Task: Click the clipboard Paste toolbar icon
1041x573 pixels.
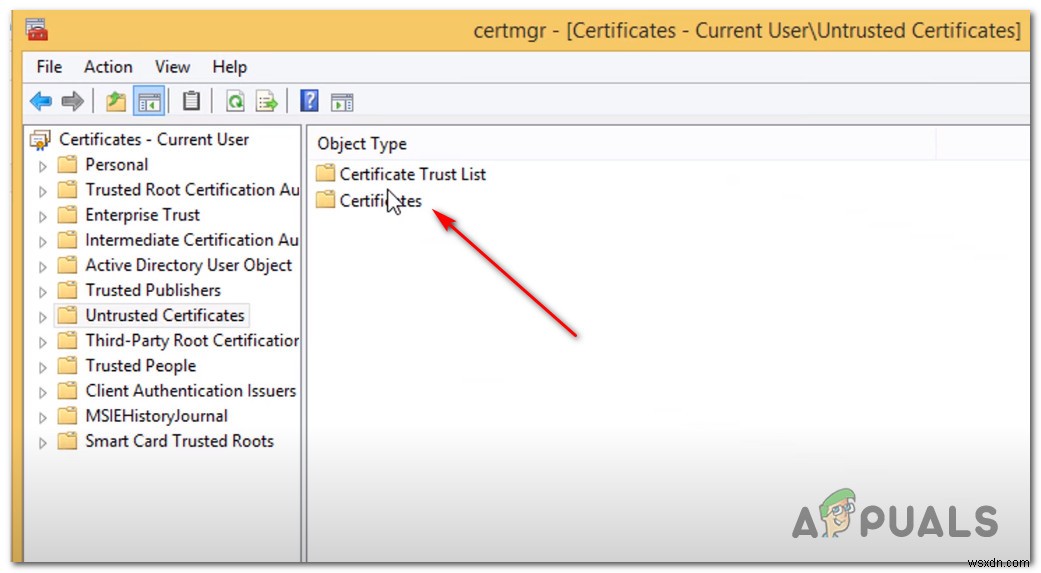Action: click(x=191, y=101)
